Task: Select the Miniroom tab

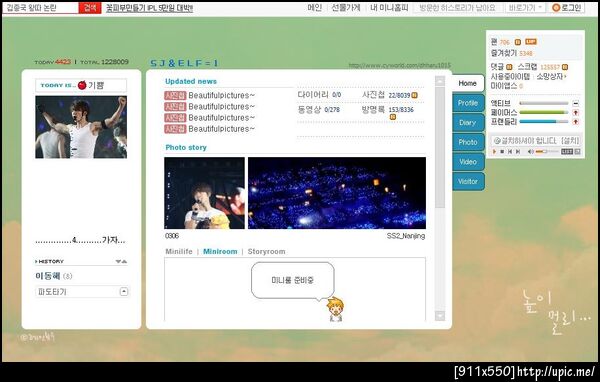Action: pyautogui.click(x=220, y=251)
